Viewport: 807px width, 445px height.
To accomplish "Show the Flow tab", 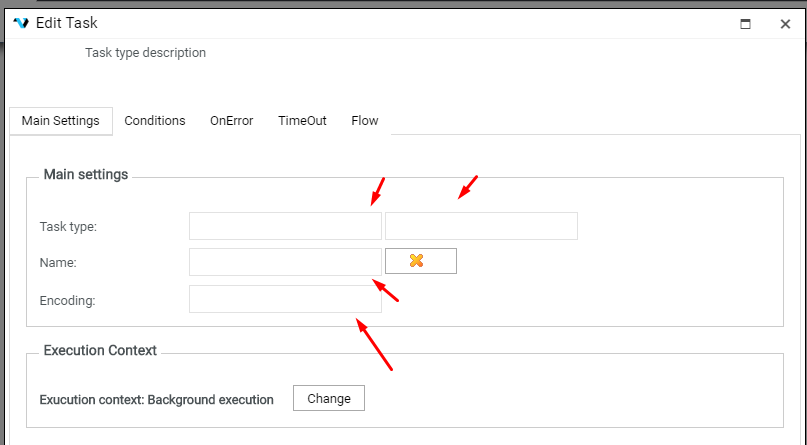I will point(365,121).
